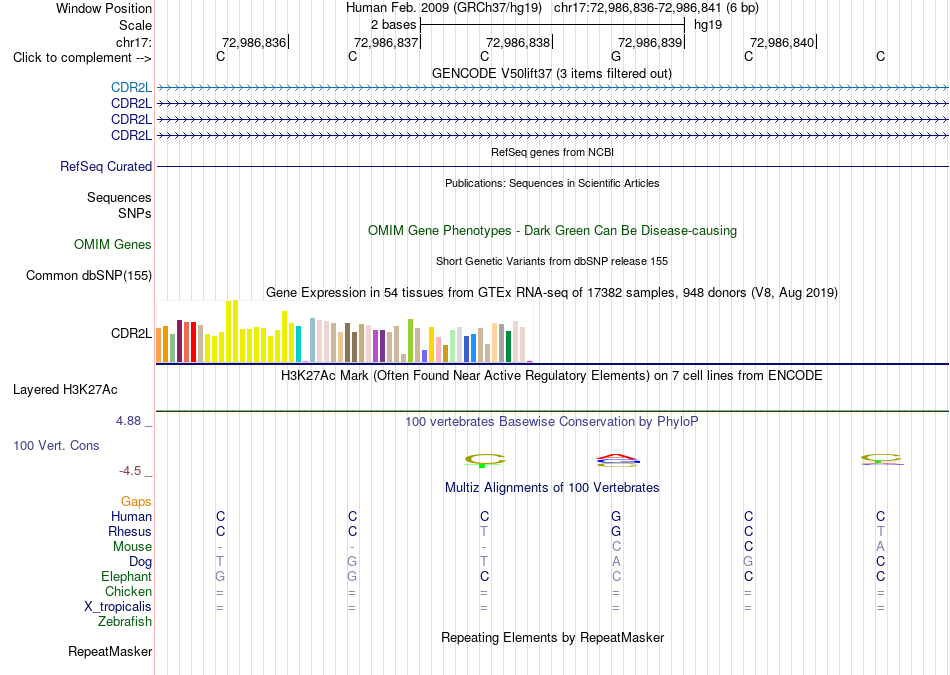Click the light-blue CDR2L transcript label

tap(131, 88)
